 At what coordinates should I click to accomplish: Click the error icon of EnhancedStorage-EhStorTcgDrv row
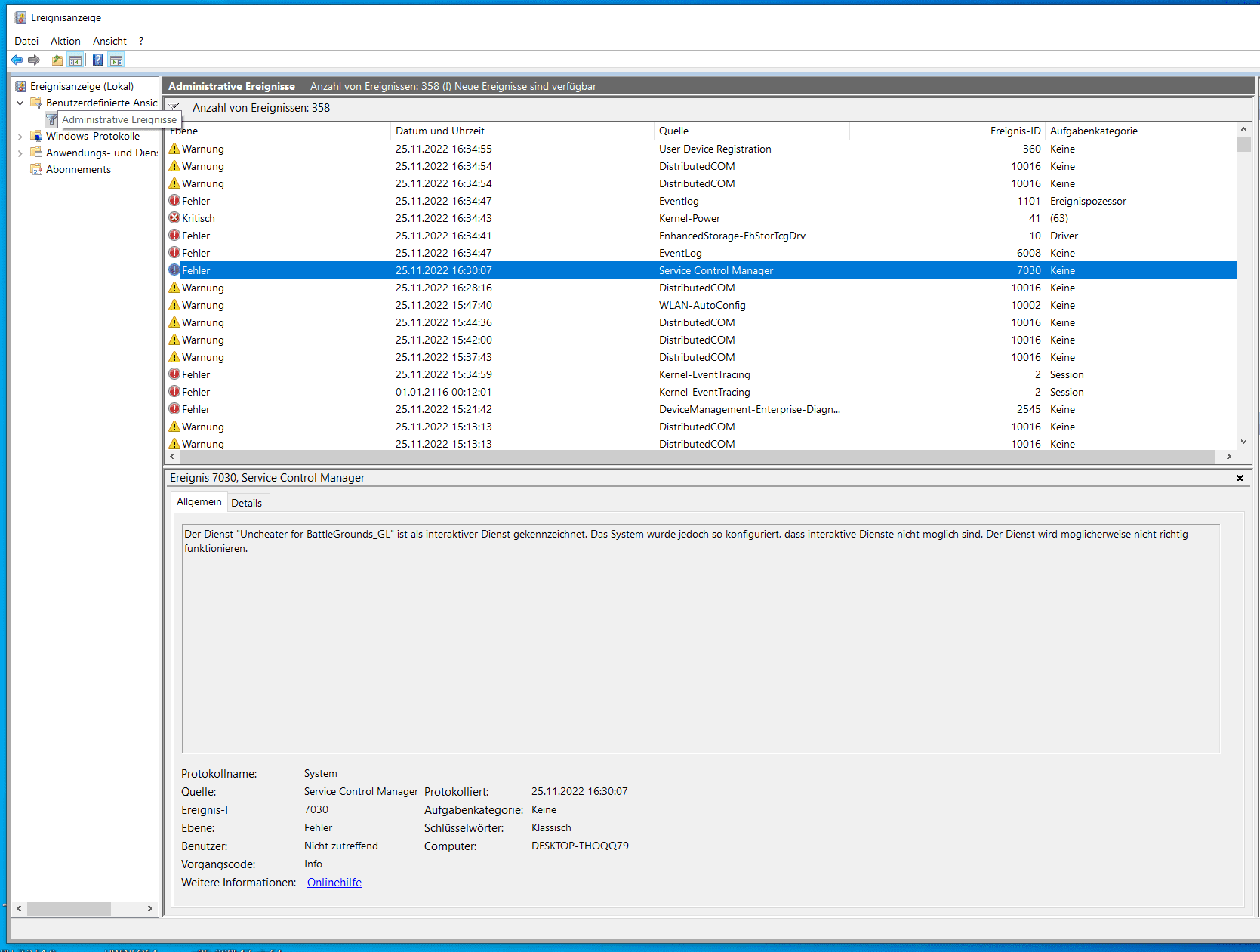click(x=174, y=236)
